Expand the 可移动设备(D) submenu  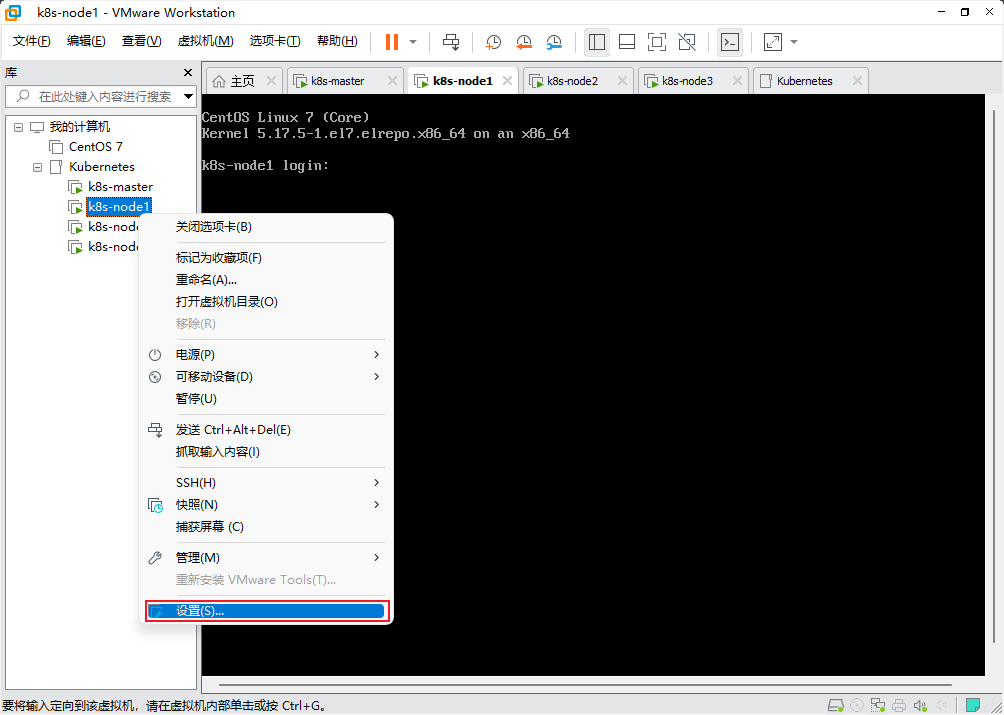coord(266,376)
